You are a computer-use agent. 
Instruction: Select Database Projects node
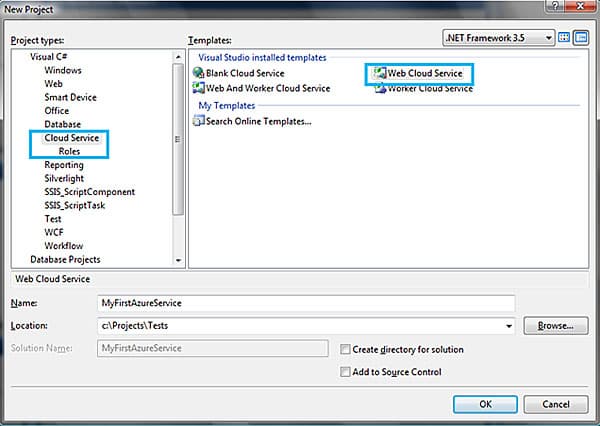(65, 260)
